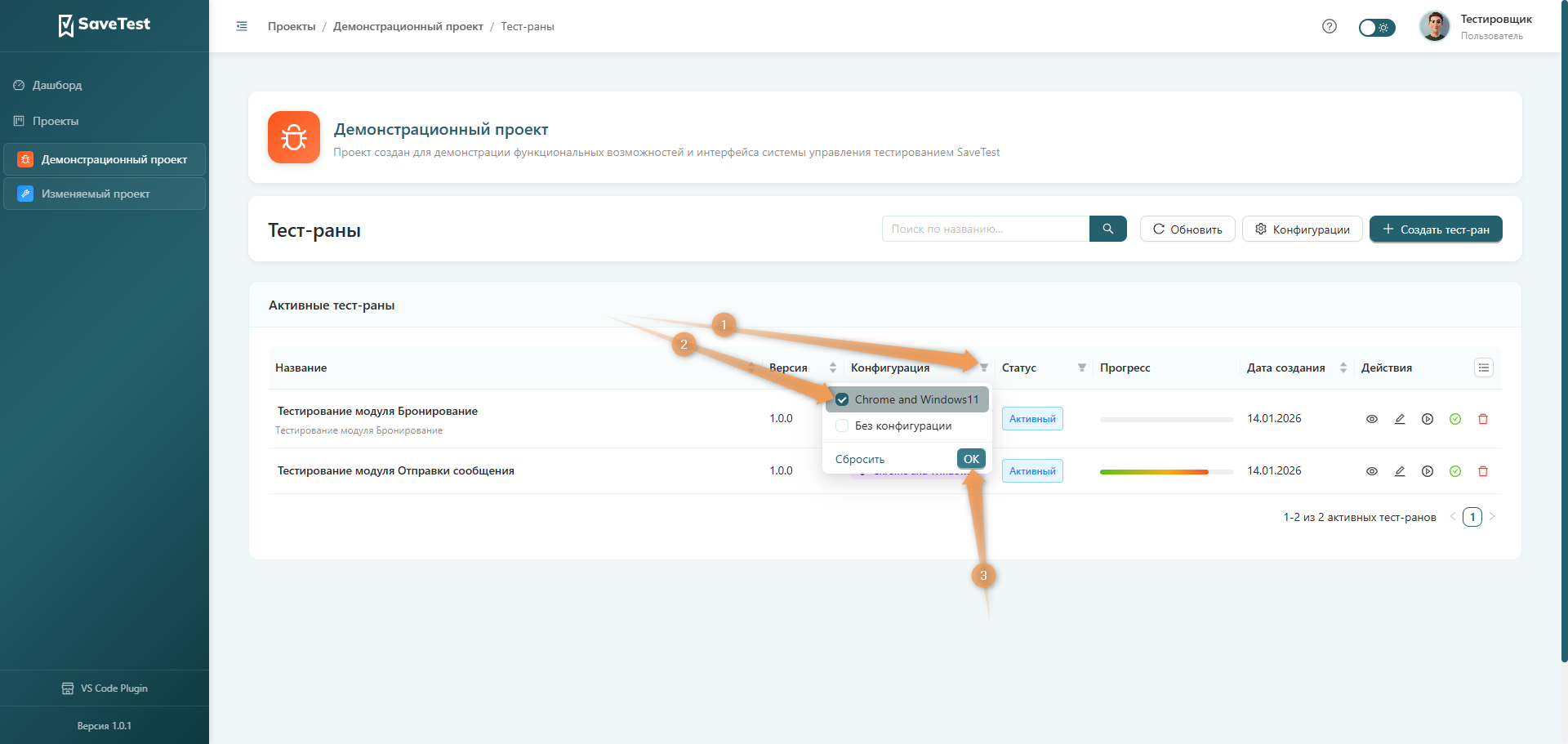Select Изменяемый проект in sidebar

(x=96, y=194)
